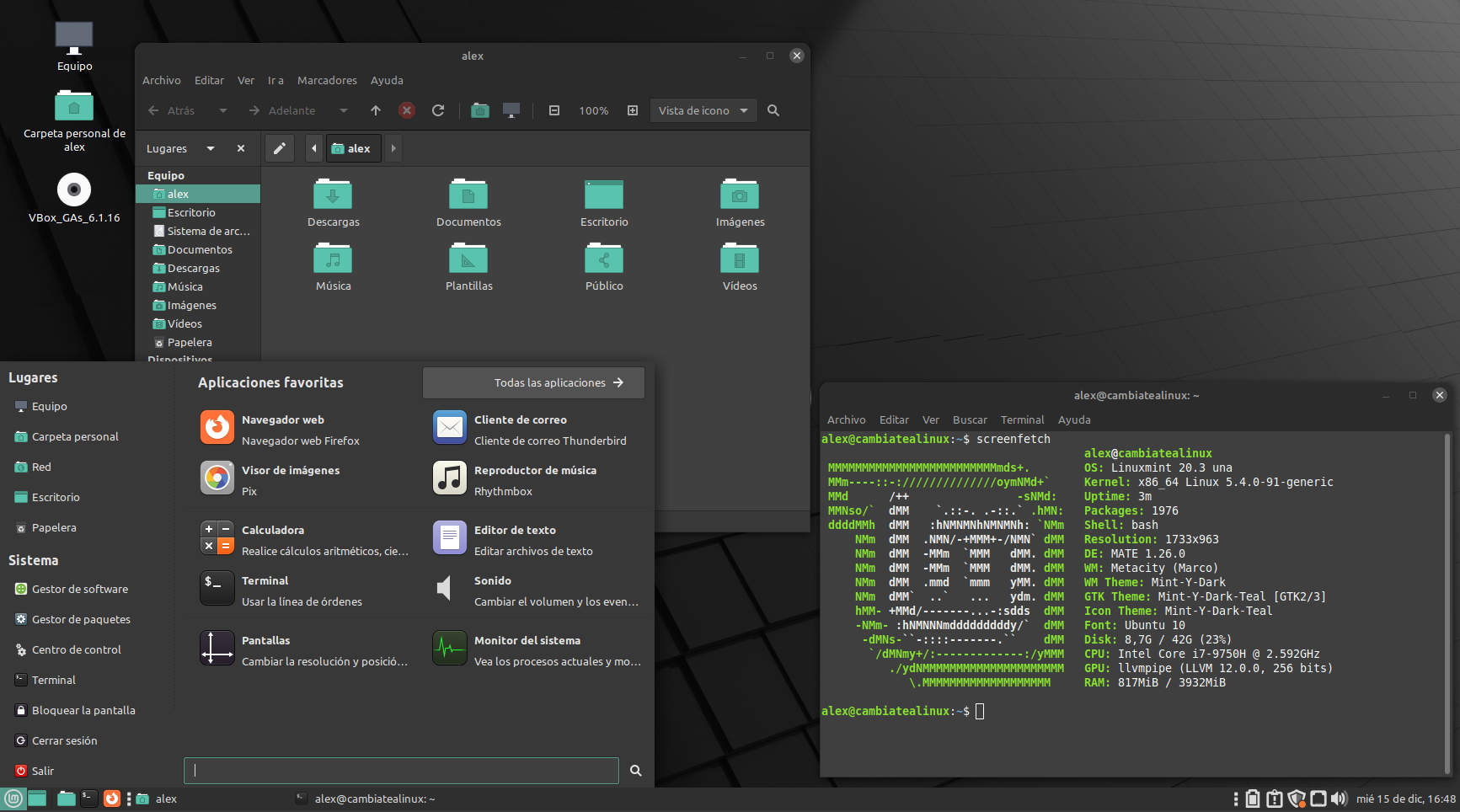Open the home folder toolbar icon in Caja

(x=480, y=110)
